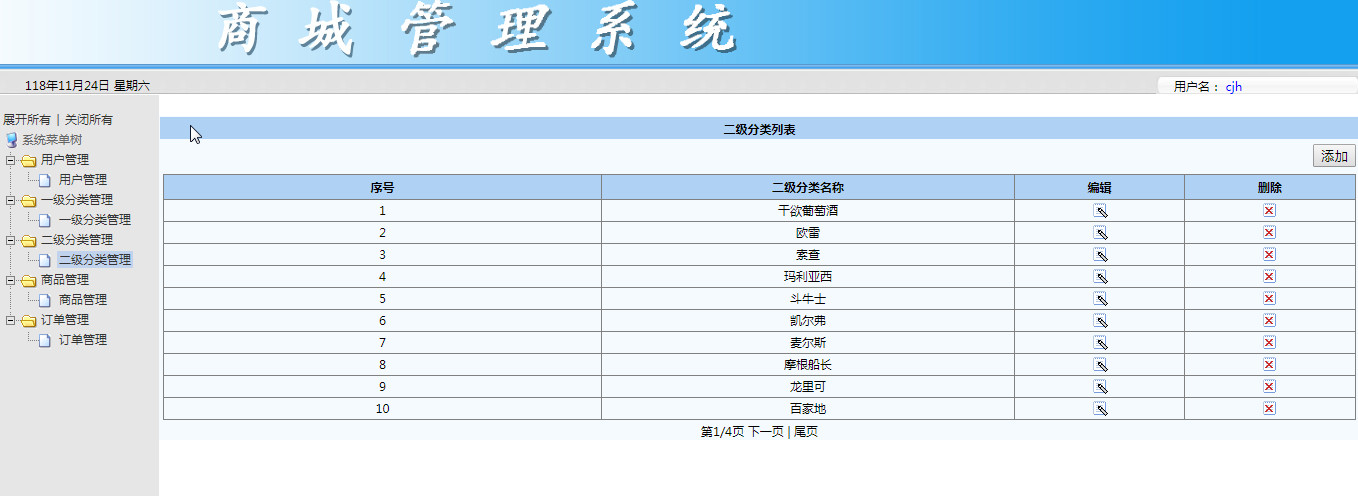This screenshot has height=496, width=1358.
Task: Delete the 凯尔弗 row using red X
Action: pyautogui.click(x=1269, y=321)
